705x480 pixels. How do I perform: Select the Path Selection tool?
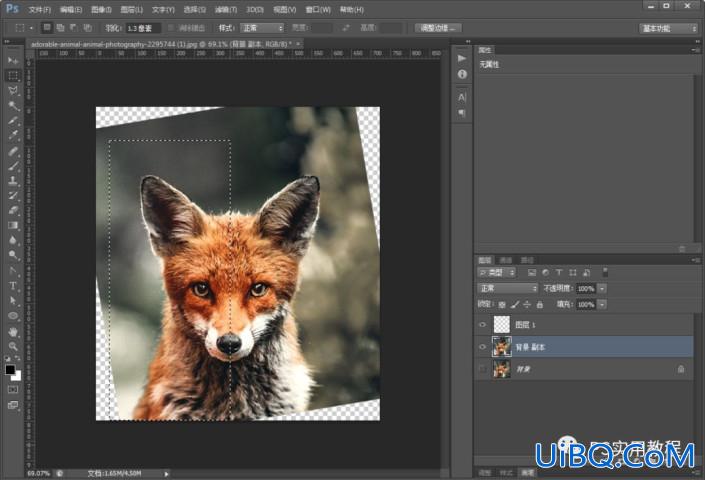click(x=13, y=300)
